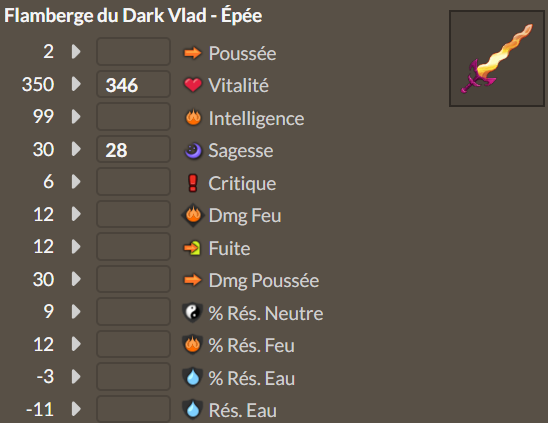Click the empty % Rés. Feu field
The image size is (548, 423).
[x=134, y=344]
